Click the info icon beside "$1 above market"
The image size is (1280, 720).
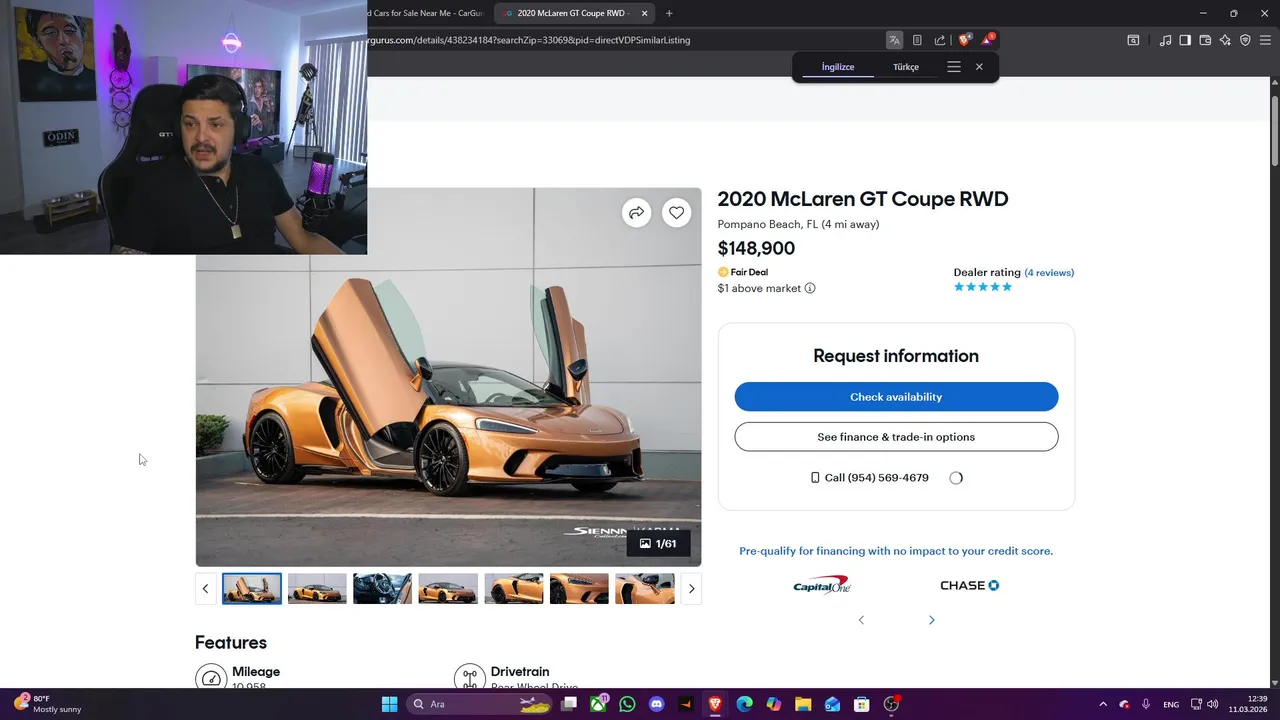(x=810, y=288)
